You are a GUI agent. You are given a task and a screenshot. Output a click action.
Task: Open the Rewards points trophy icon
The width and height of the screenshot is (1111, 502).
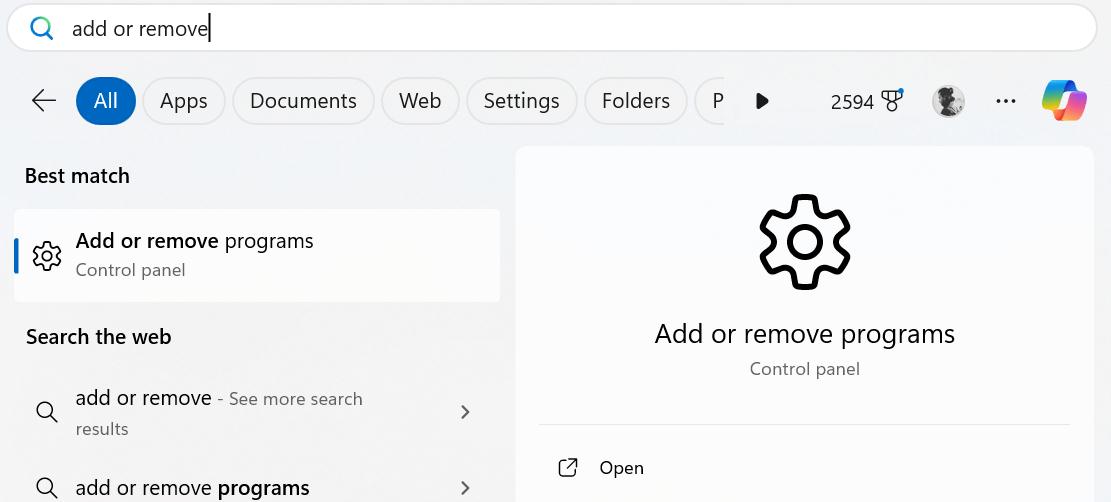[892, 101]
